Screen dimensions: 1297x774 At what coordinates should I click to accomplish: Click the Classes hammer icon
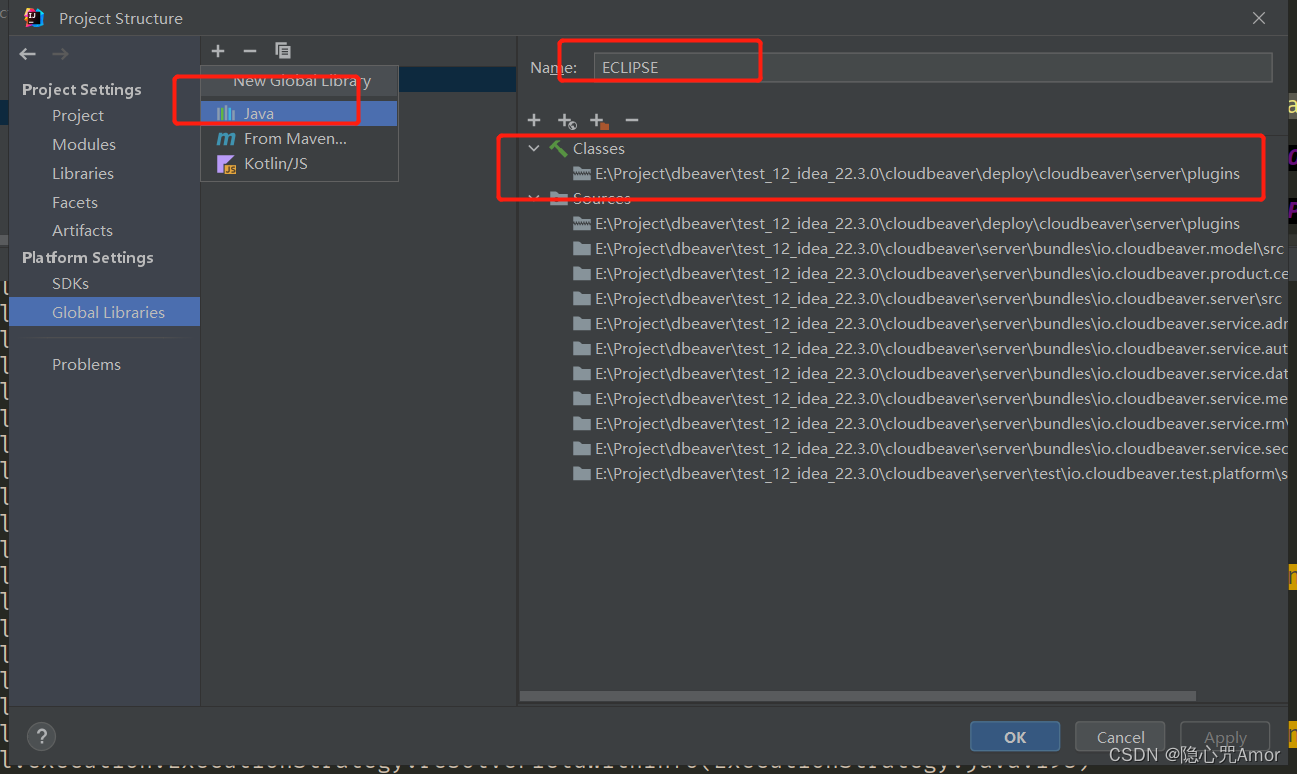tap(558, 148)
